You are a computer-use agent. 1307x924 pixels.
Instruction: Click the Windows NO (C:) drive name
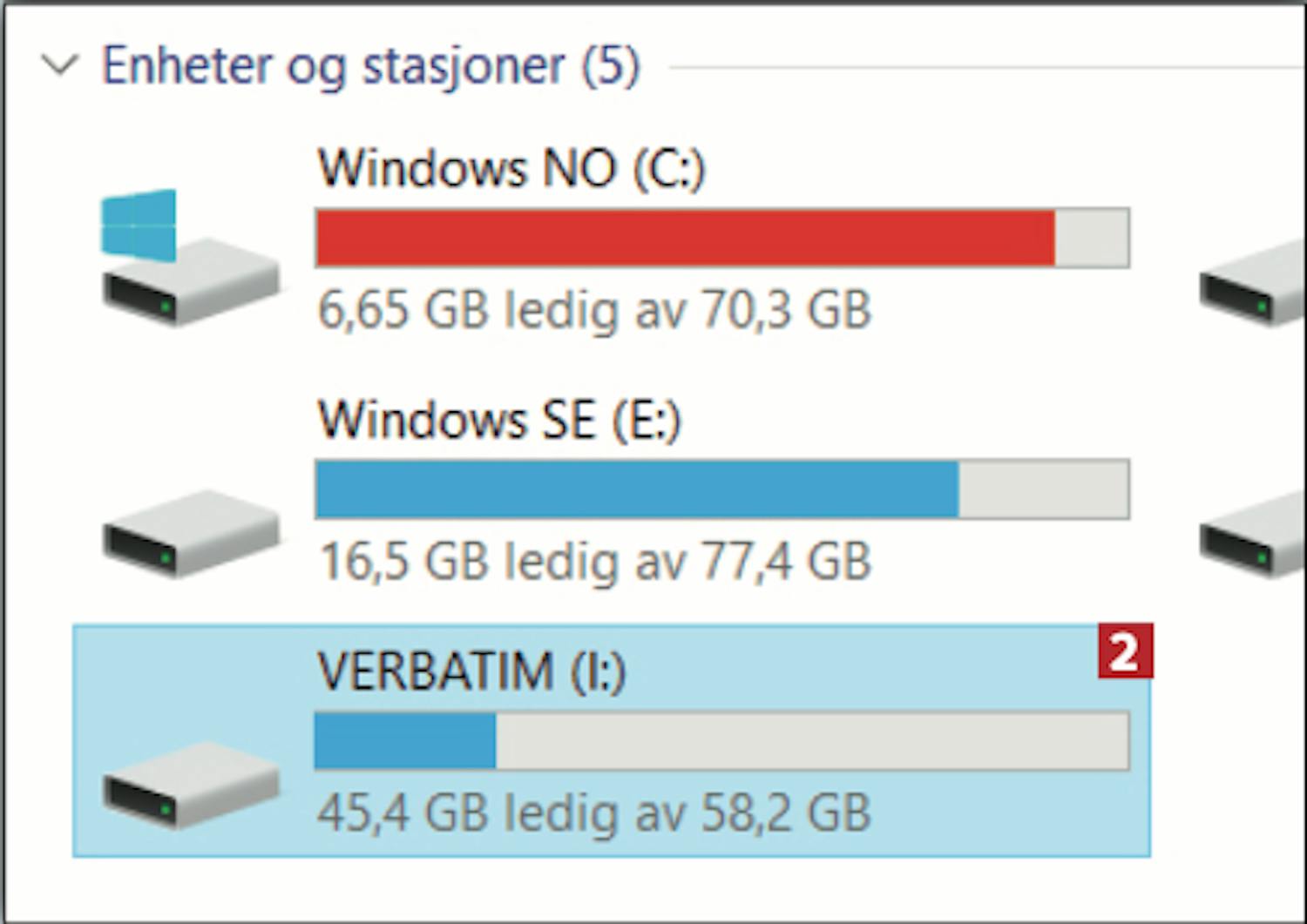(511, 167)
